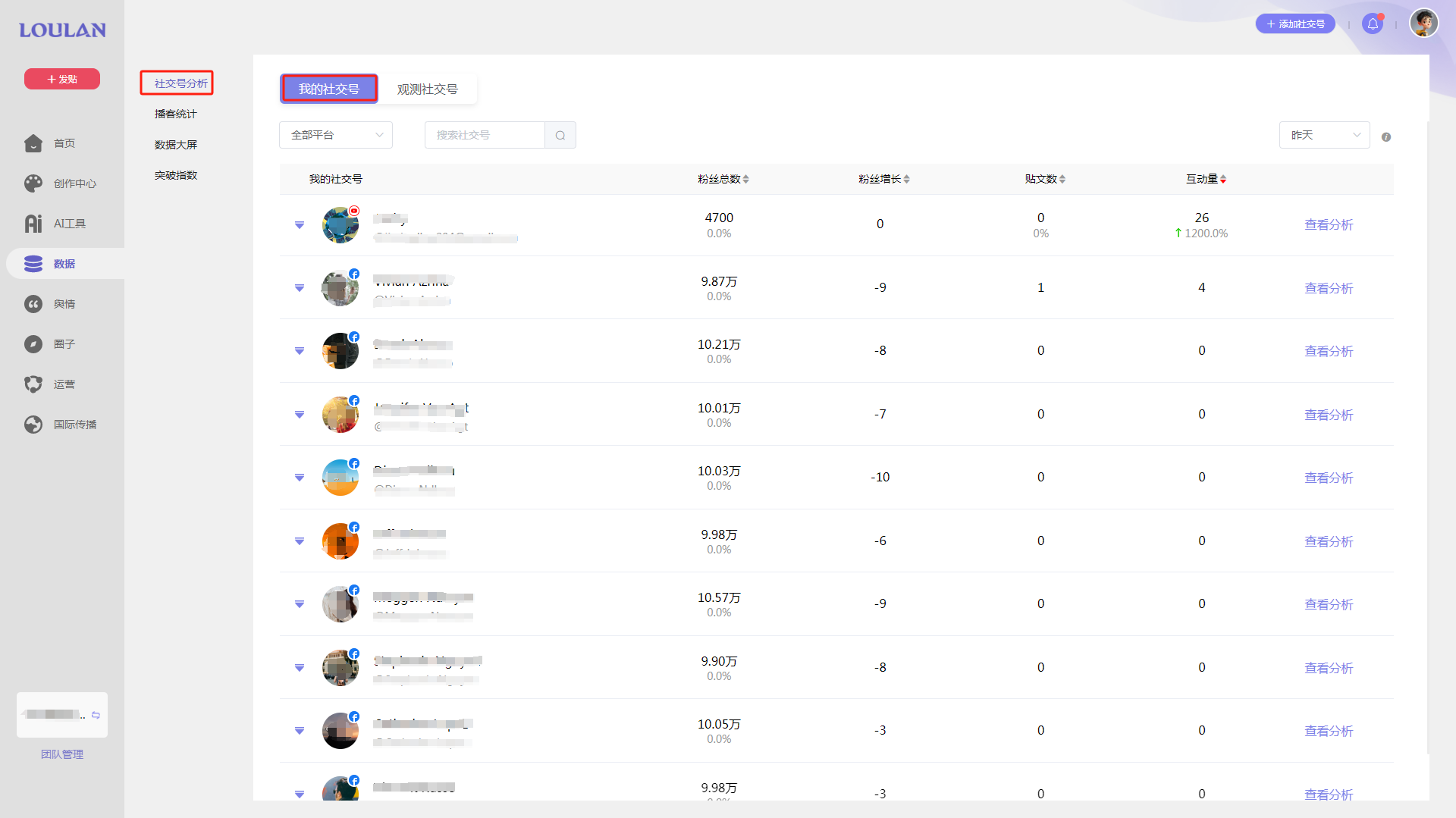
Task: Click 查看分析 for the 9.87万 account
Action: tap(1328, 288)
